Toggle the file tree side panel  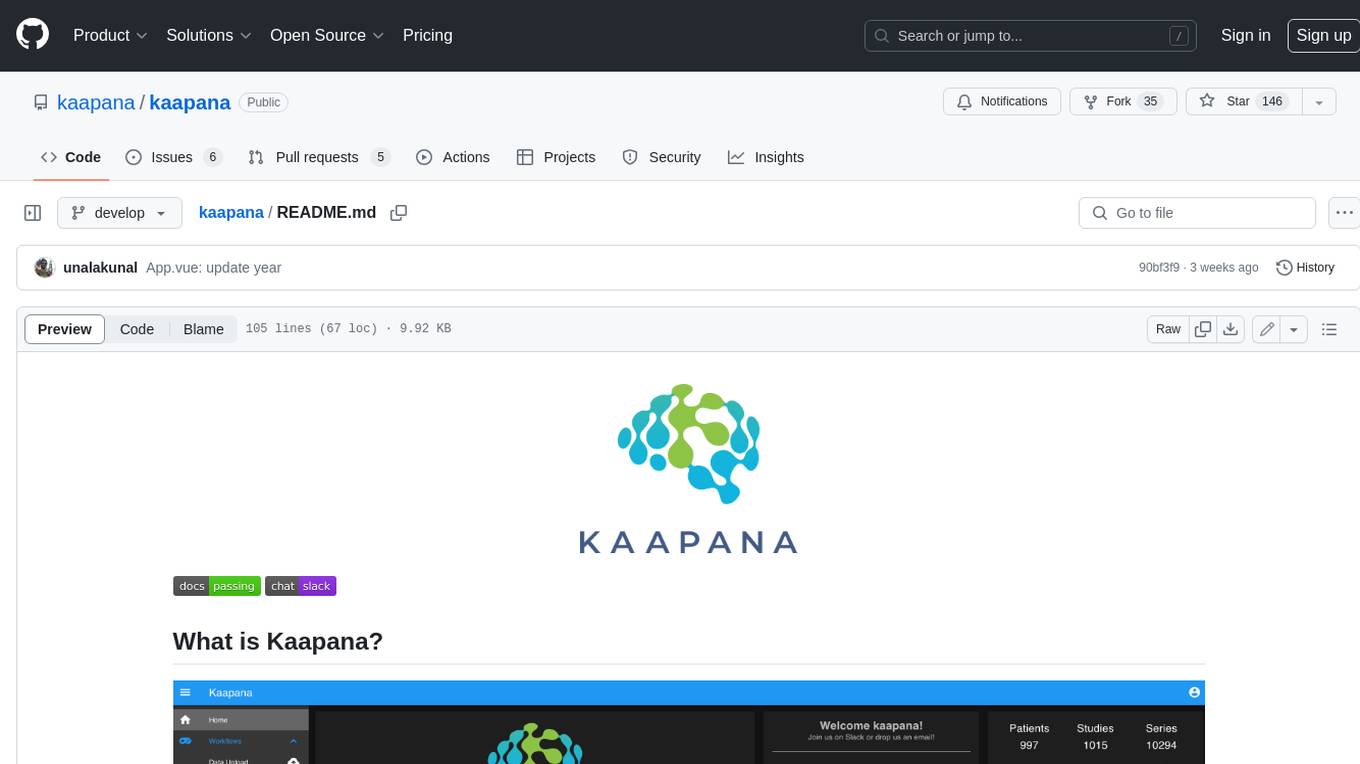pyautogui.click(x=32, y=213)
